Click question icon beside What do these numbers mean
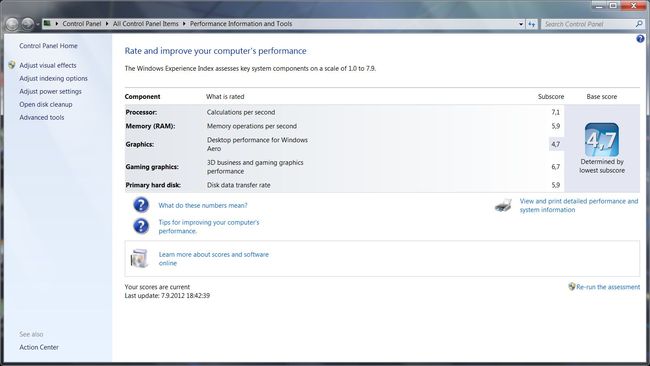Screen dimensions: 650x366 [x=141, y=205]
